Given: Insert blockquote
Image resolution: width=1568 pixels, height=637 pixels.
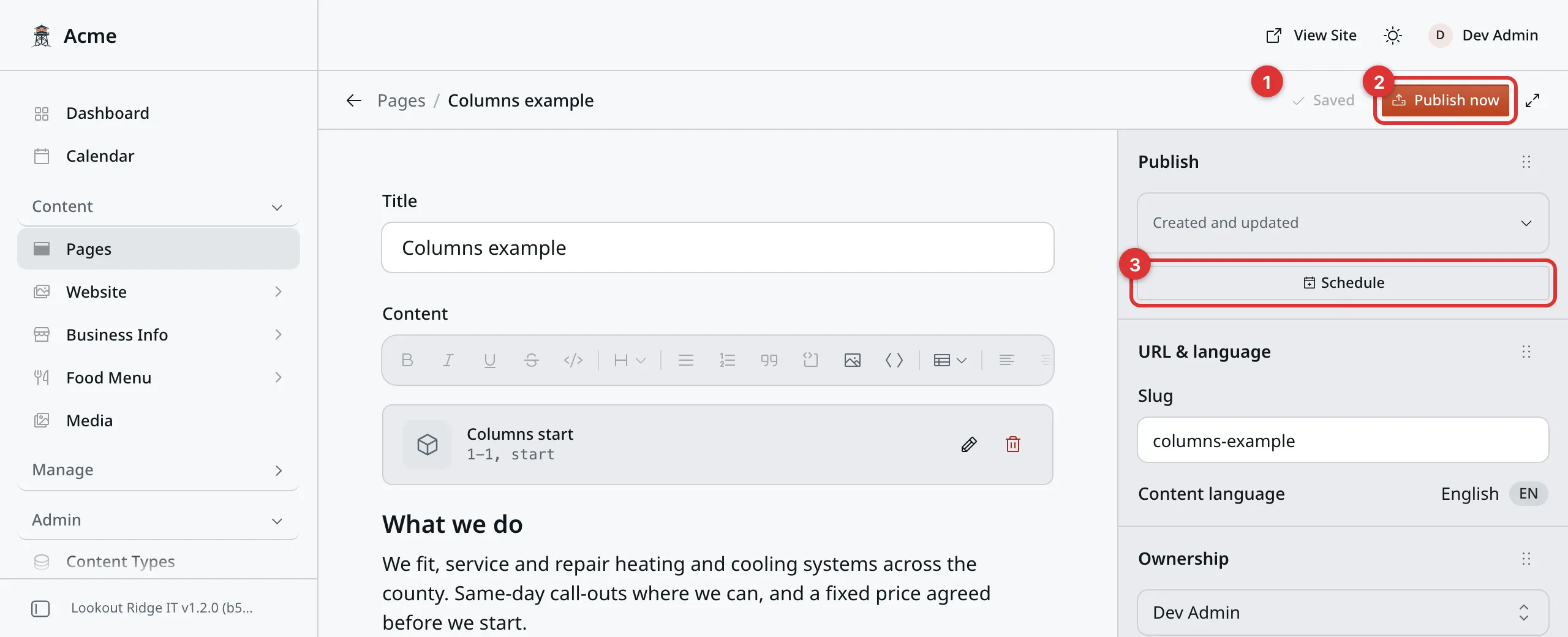Looking at the screenshot, I should [x=769, y=360].
